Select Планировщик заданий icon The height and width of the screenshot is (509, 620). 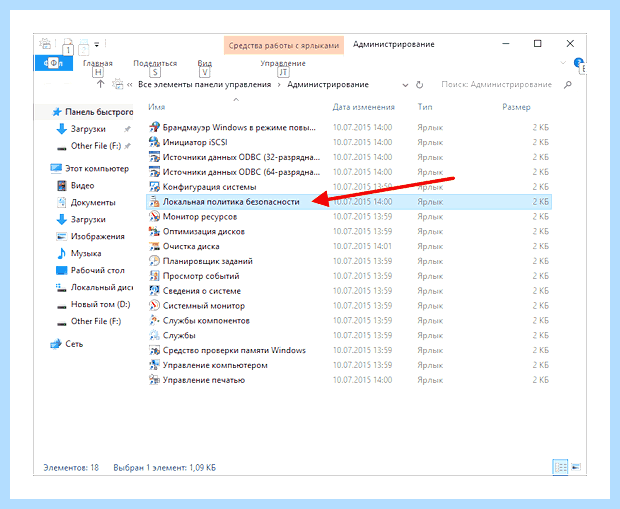(154, 261)
